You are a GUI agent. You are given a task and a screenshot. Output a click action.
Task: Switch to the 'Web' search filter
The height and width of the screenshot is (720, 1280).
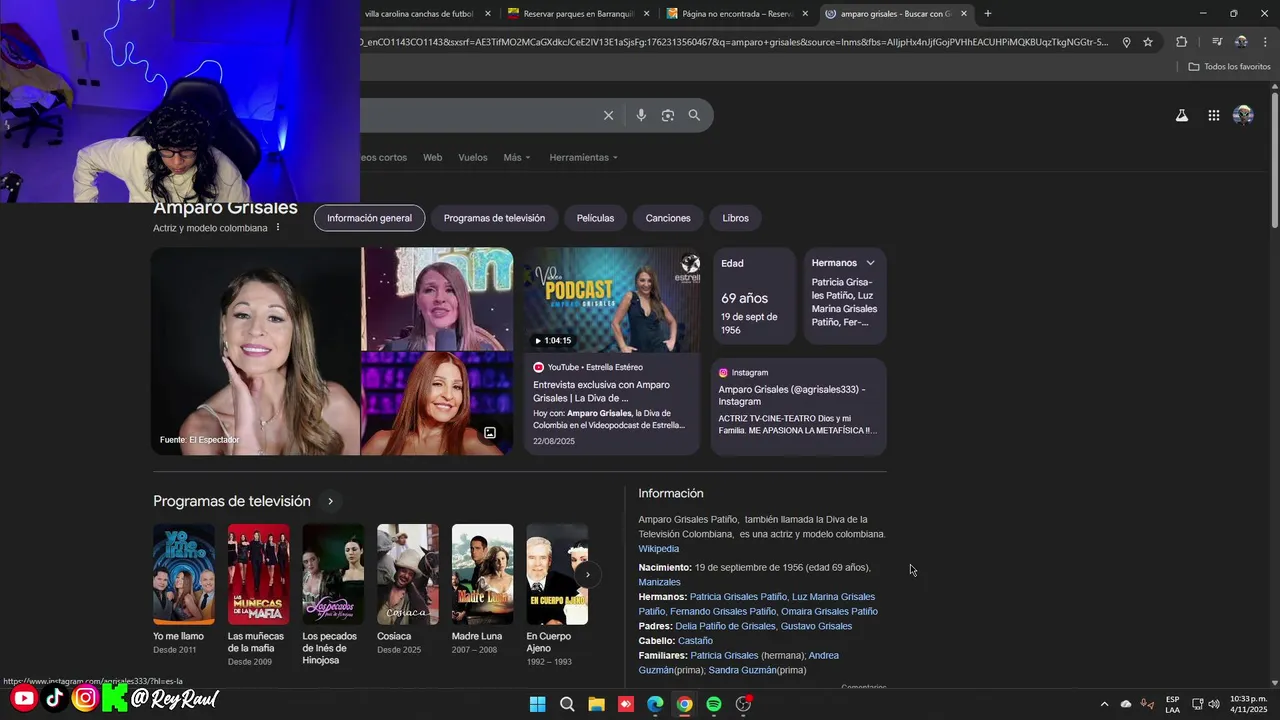[432, 157]
